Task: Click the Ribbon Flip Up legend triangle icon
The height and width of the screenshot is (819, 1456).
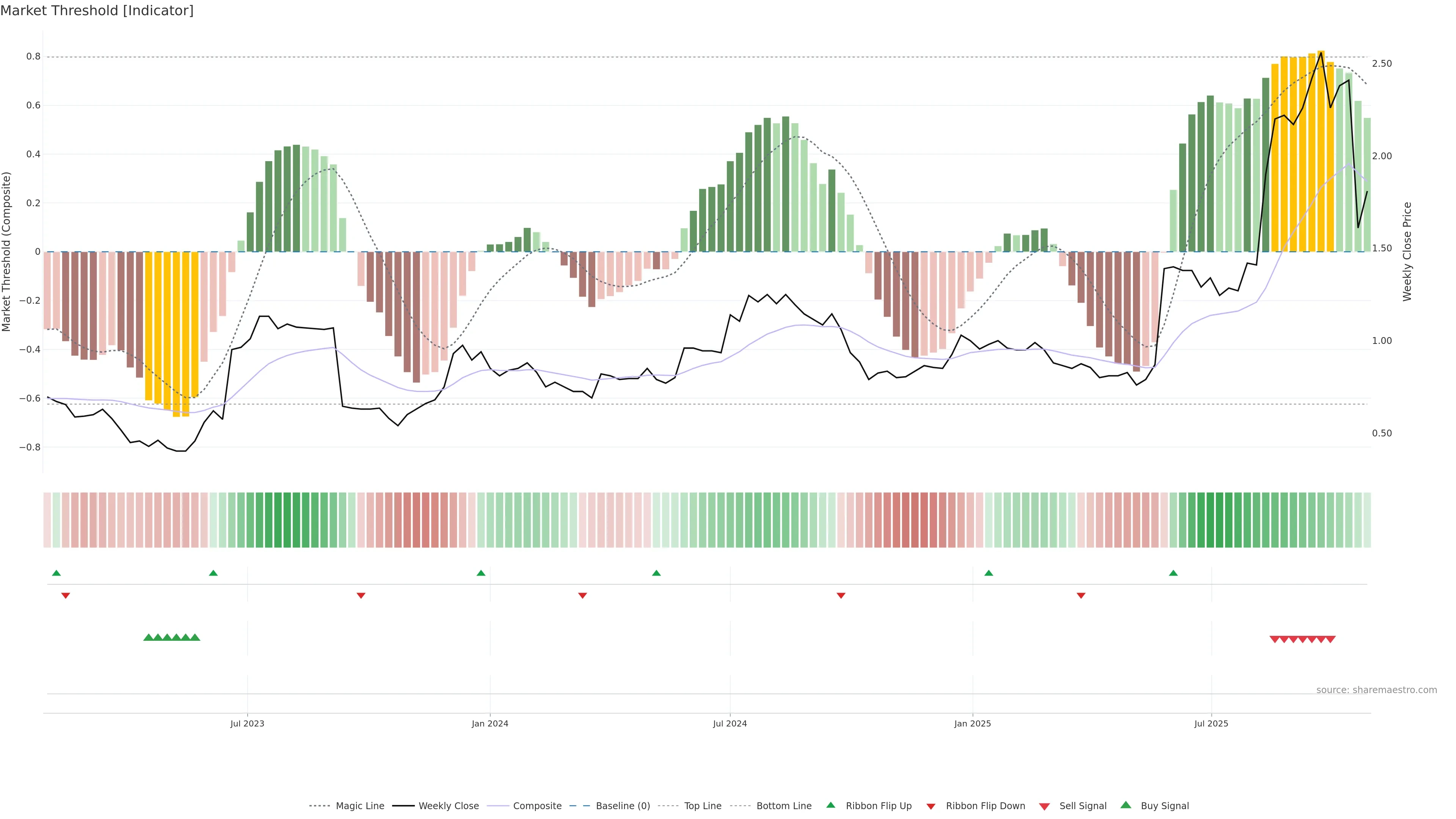Action: coord(830,805)
